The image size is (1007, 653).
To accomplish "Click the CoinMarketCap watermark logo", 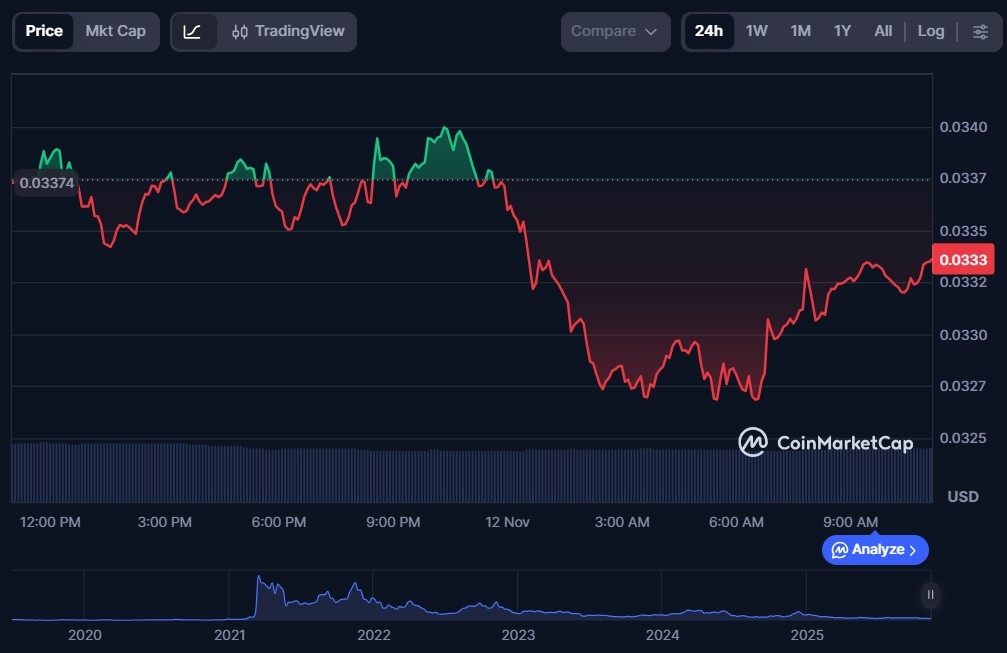I will tap(825, 442).
